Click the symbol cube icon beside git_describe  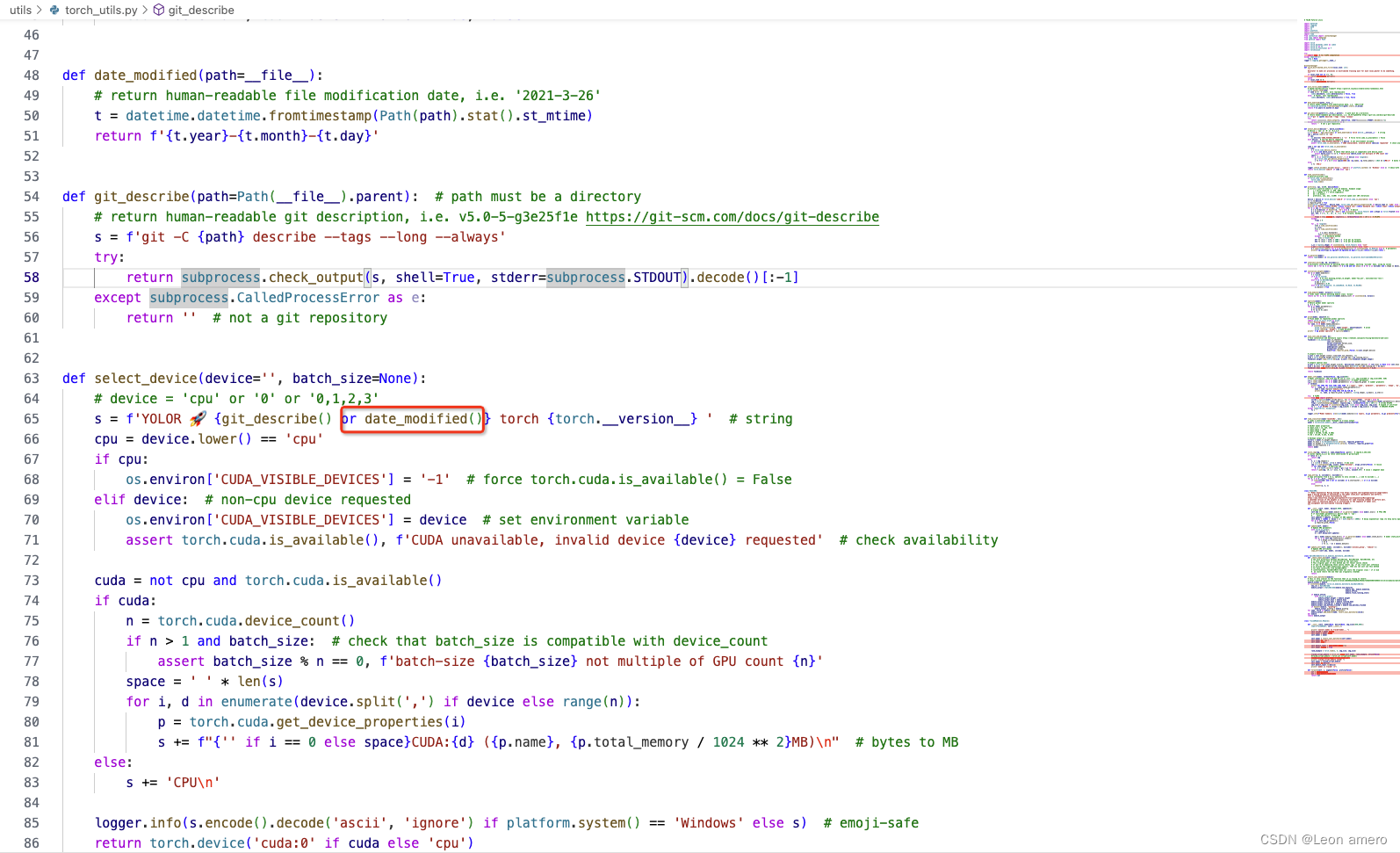pyautogui.click(x=159, y=10)
